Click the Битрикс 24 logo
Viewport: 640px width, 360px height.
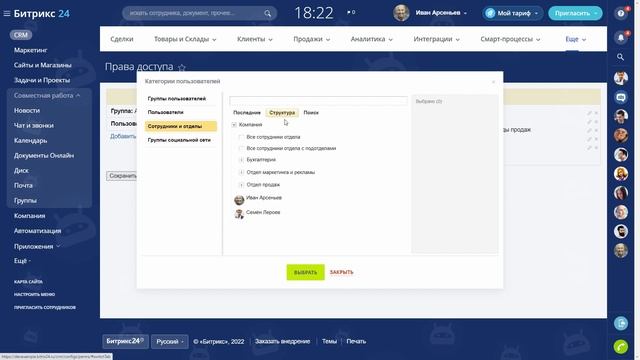coord(42,13)
